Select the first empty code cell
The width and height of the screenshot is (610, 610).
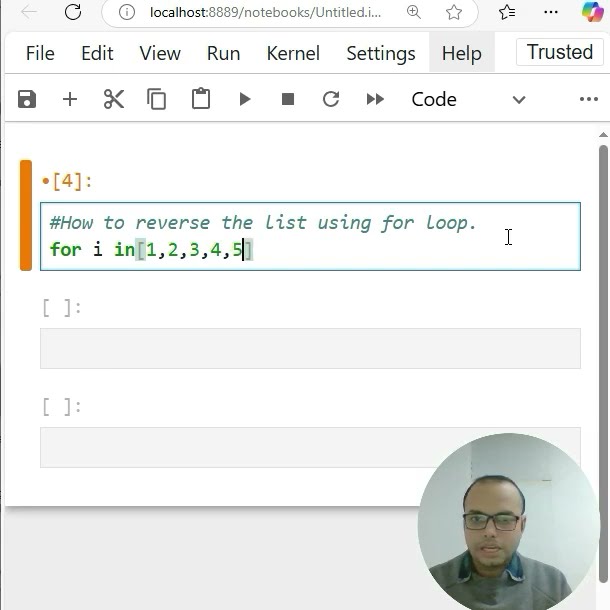(310, 348)
